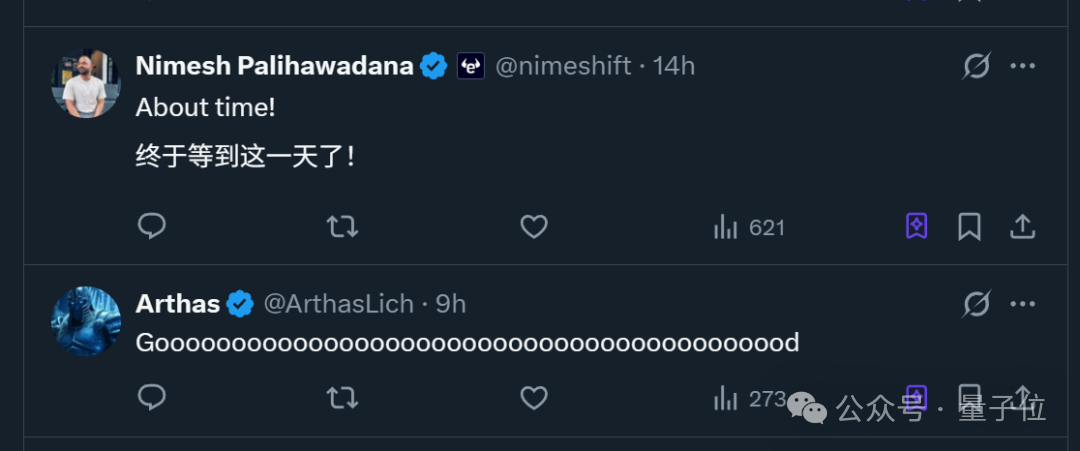
Task: Reply to Arthas's tweet
Action: click(151, 398)
